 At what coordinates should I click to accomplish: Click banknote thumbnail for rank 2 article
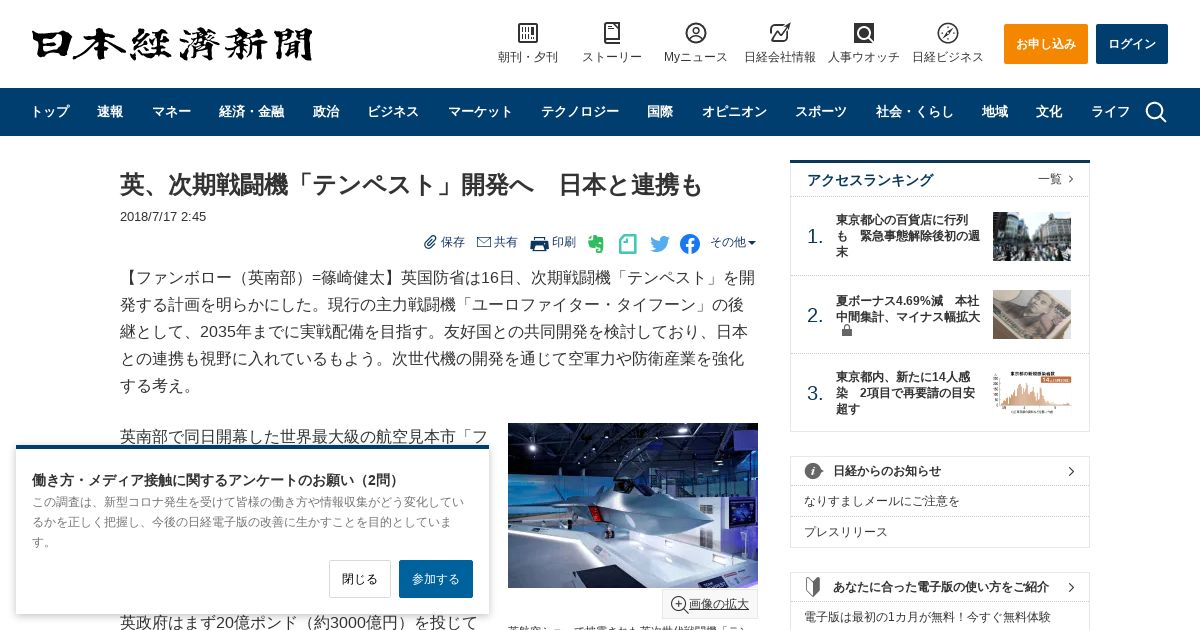pos(1032,314)
